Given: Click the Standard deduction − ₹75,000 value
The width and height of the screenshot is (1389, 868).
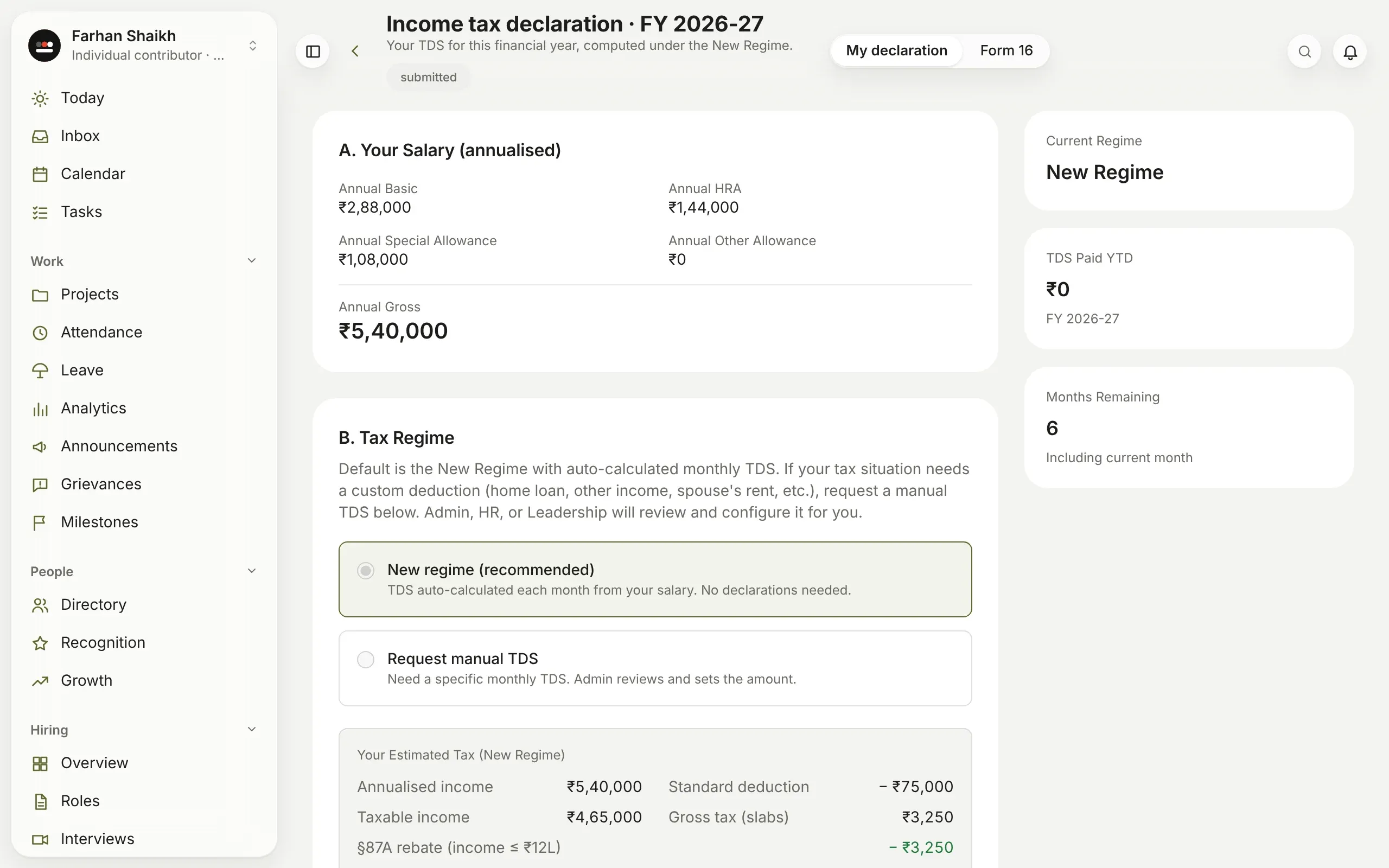Looking at the screenshot, I should coord(916,787).
